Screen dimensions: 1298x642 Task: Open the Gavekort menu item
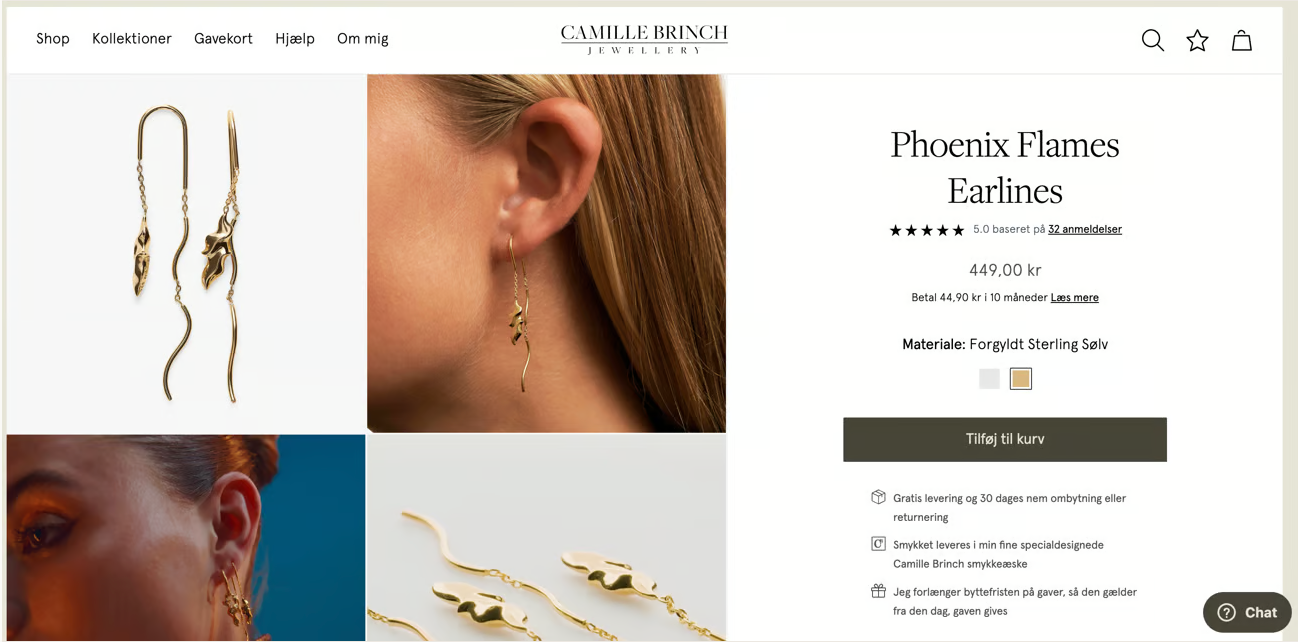click(223, 39)
